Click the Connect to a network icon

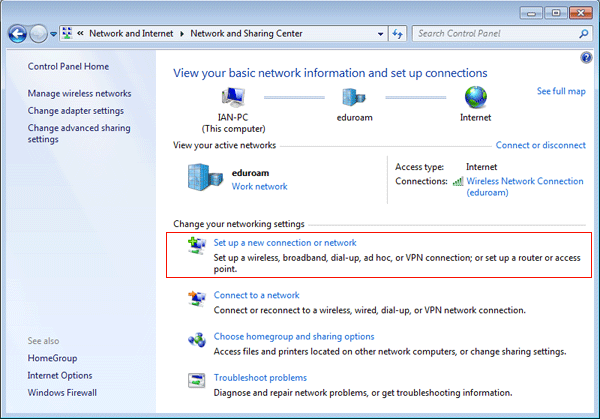point(197,298)
